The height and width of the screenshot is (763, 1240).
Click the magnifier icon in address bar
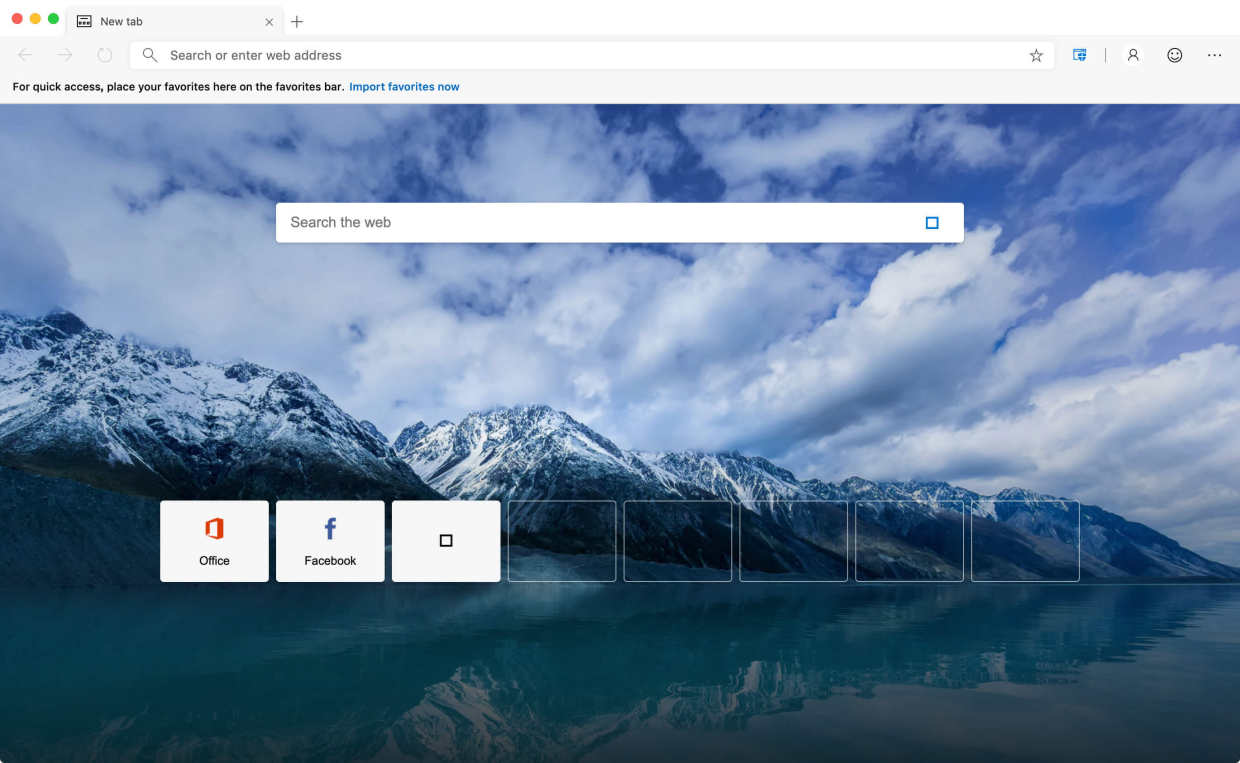[x=149, y=55]
